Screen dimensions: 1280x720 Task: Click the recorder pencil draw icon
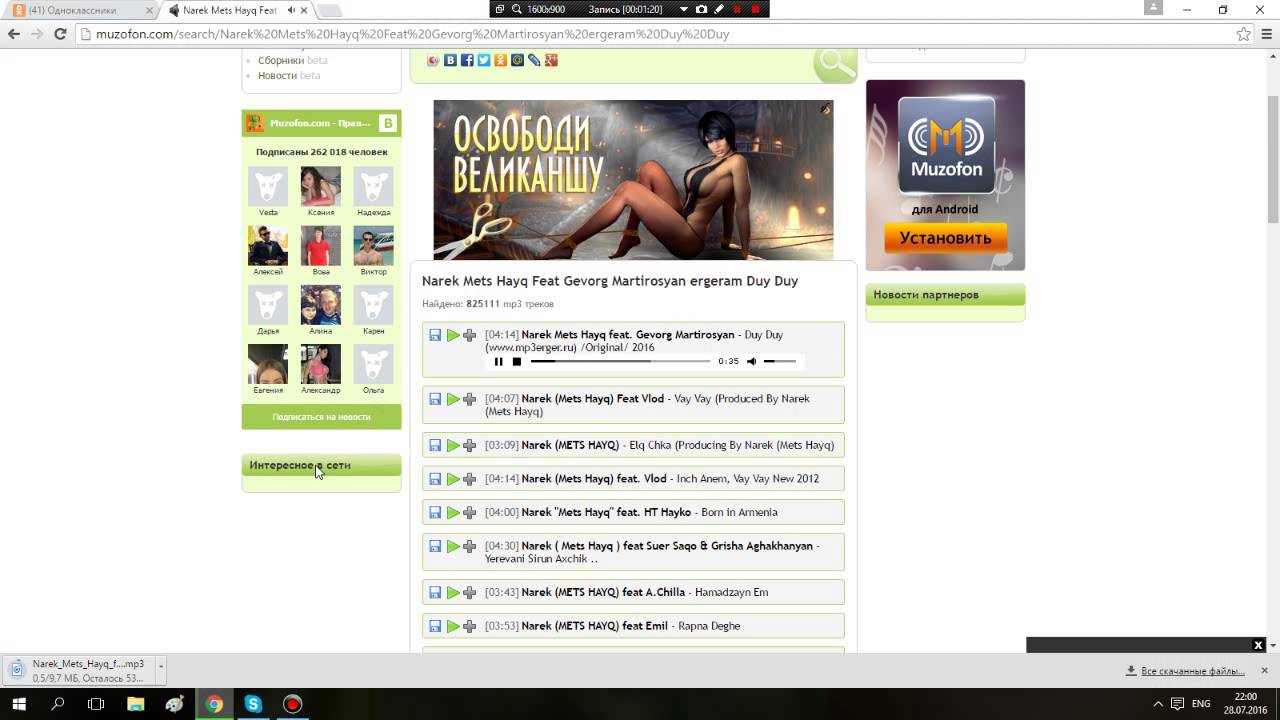[x=719, y=9]
